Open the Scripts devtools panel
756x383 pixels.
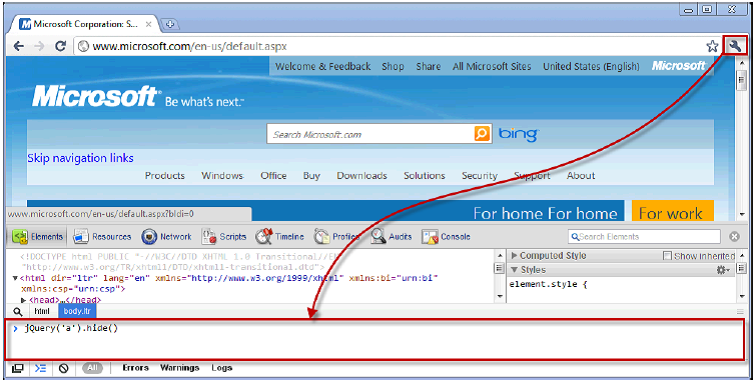click(224, 236)
